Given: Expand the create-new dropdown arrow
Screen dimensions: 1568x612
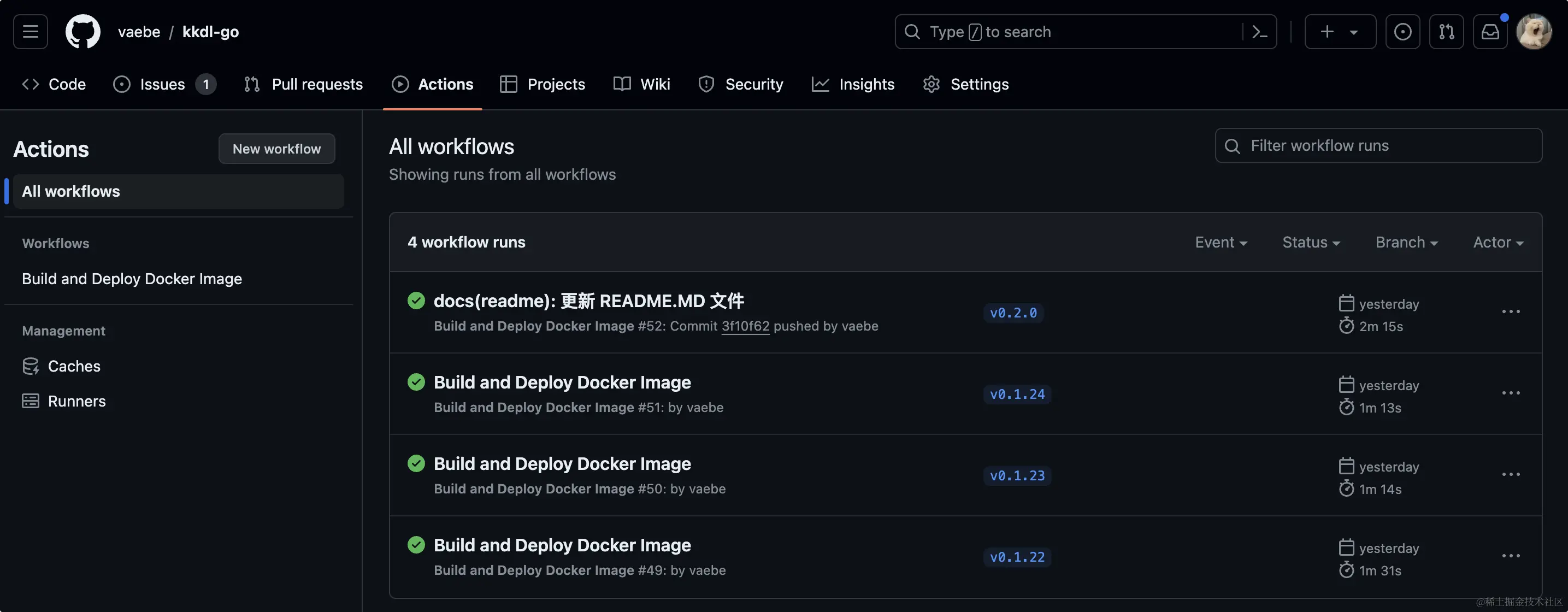Looking at the screenshot, I should [x=1354, y=32].
